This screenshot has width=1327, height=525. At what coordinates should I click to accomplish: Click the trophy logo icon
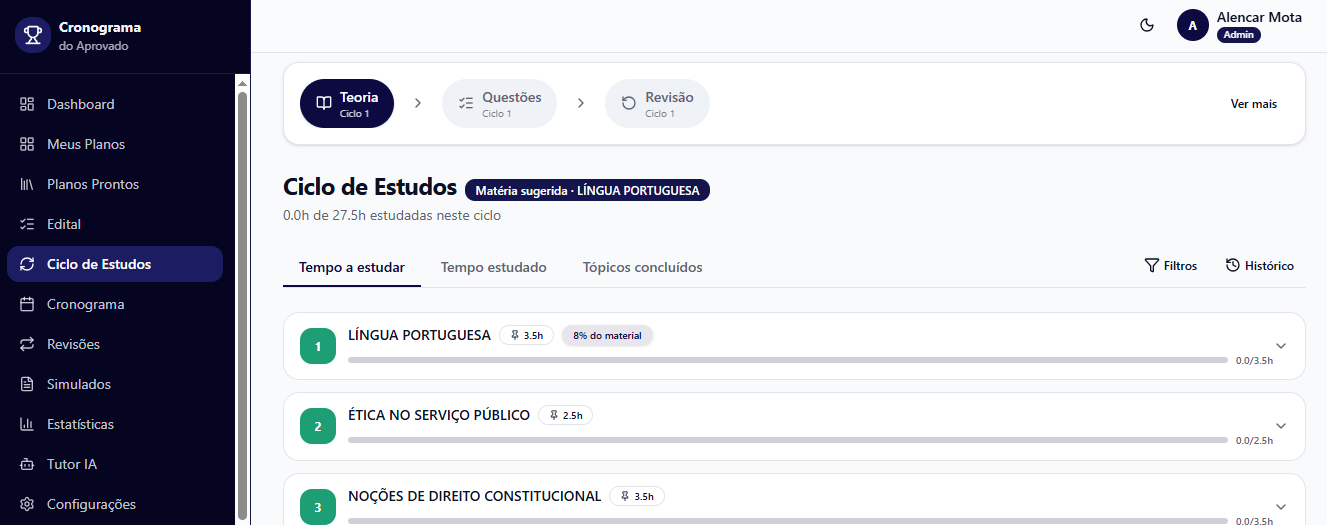[33, 36]
